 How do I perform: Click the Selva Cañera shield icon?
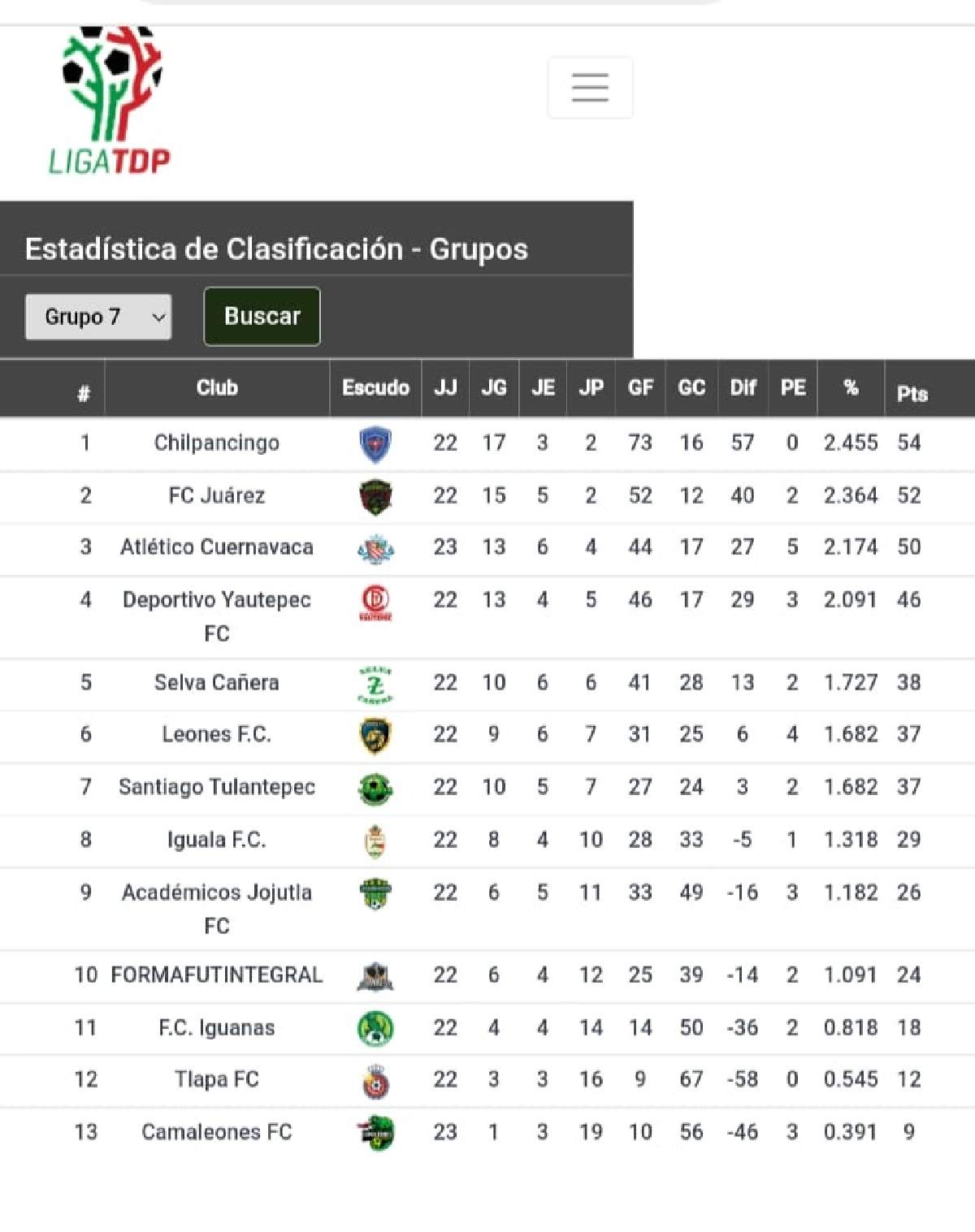[x=375, y=685]
